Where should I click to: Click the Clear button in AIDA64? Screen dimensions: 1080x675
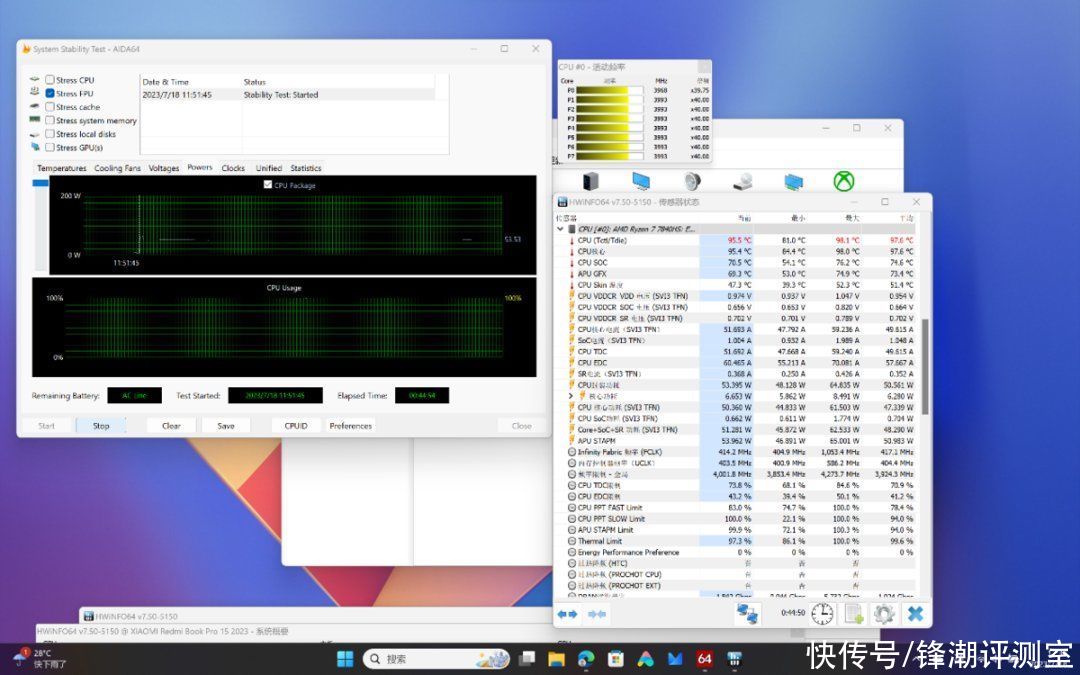click(x=172, y=426)
